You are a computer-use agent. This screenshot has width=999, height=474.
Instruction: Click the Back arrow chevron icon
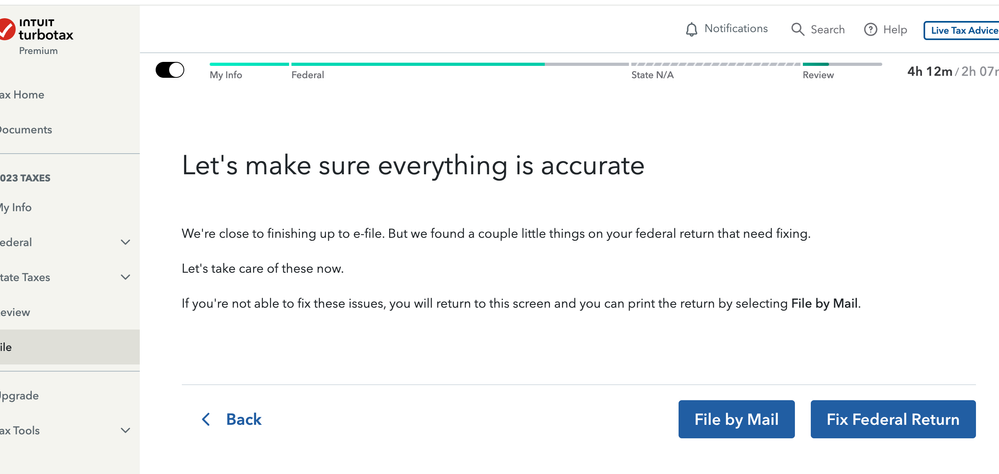pos(206,419)
